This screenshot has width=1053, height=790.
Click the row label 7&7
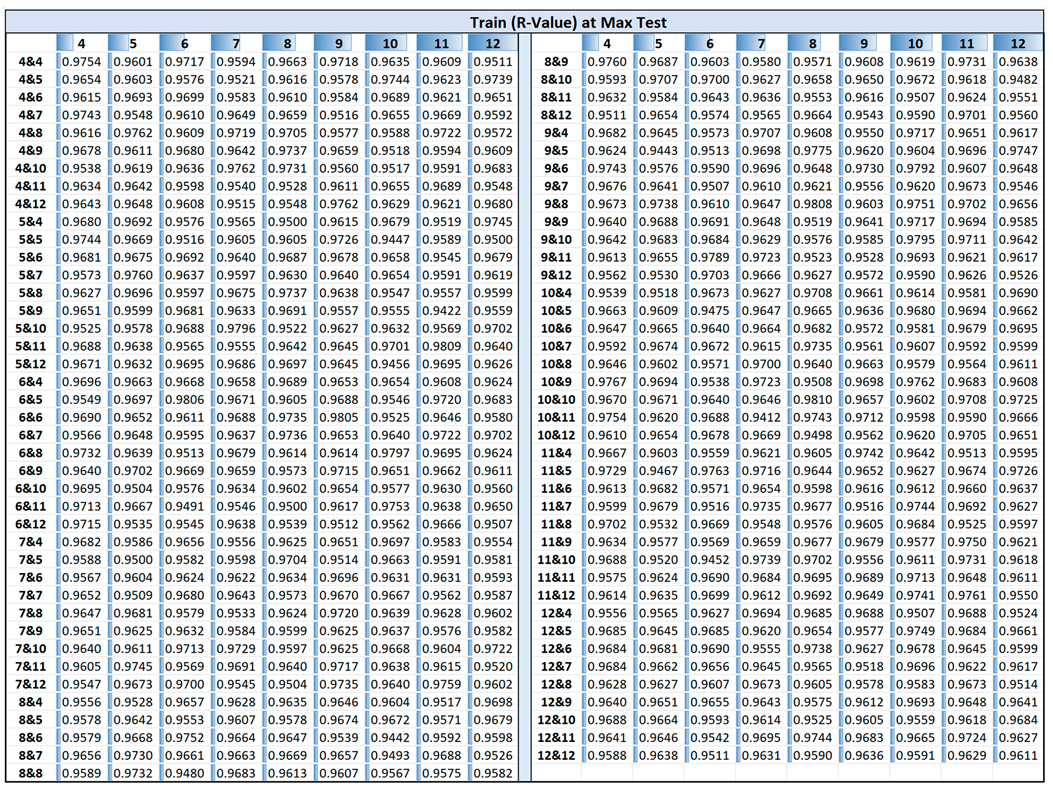[30, 596]
